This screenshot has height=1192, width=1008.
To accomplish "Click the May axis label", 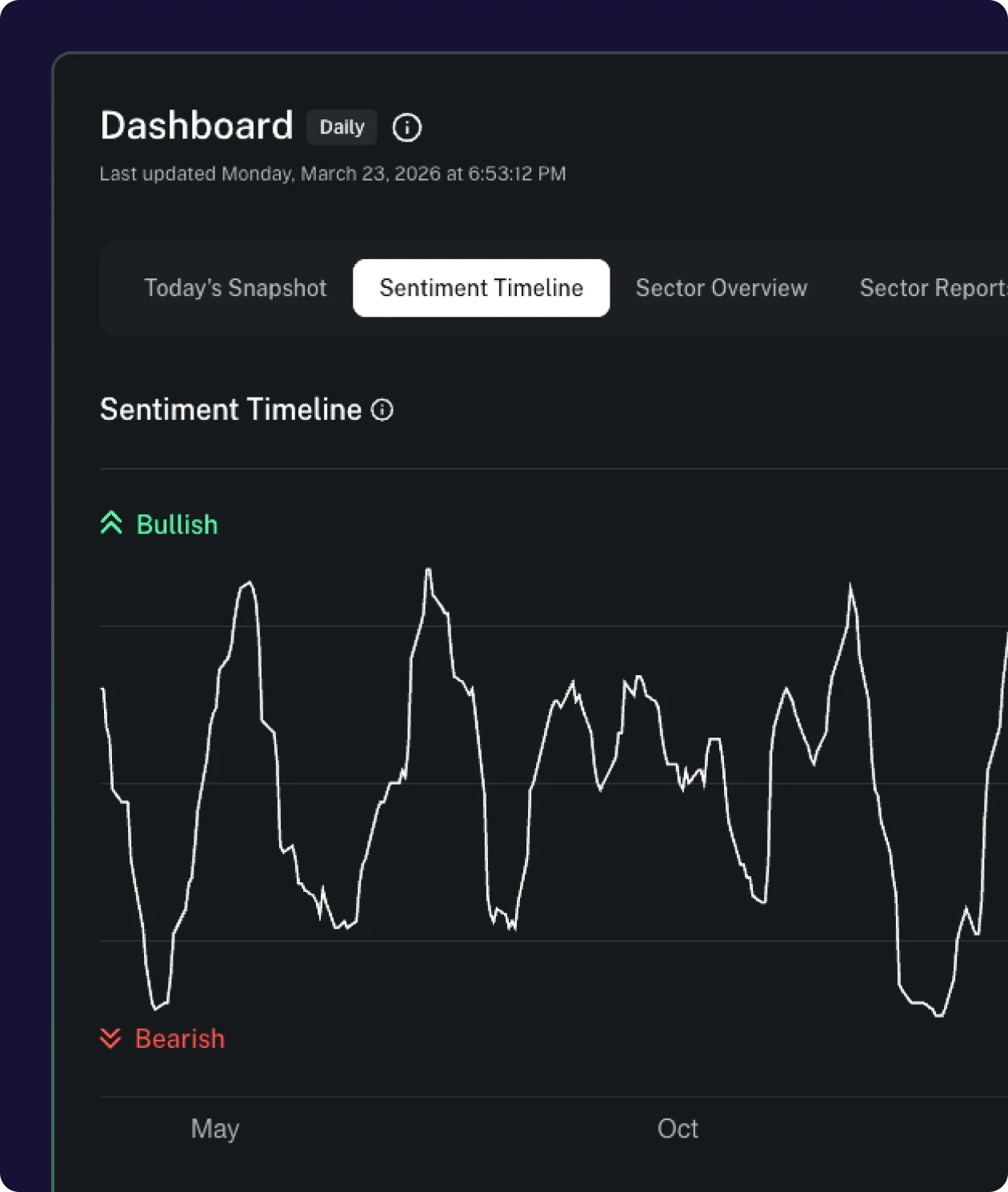I will click(x=215, y=1129).
